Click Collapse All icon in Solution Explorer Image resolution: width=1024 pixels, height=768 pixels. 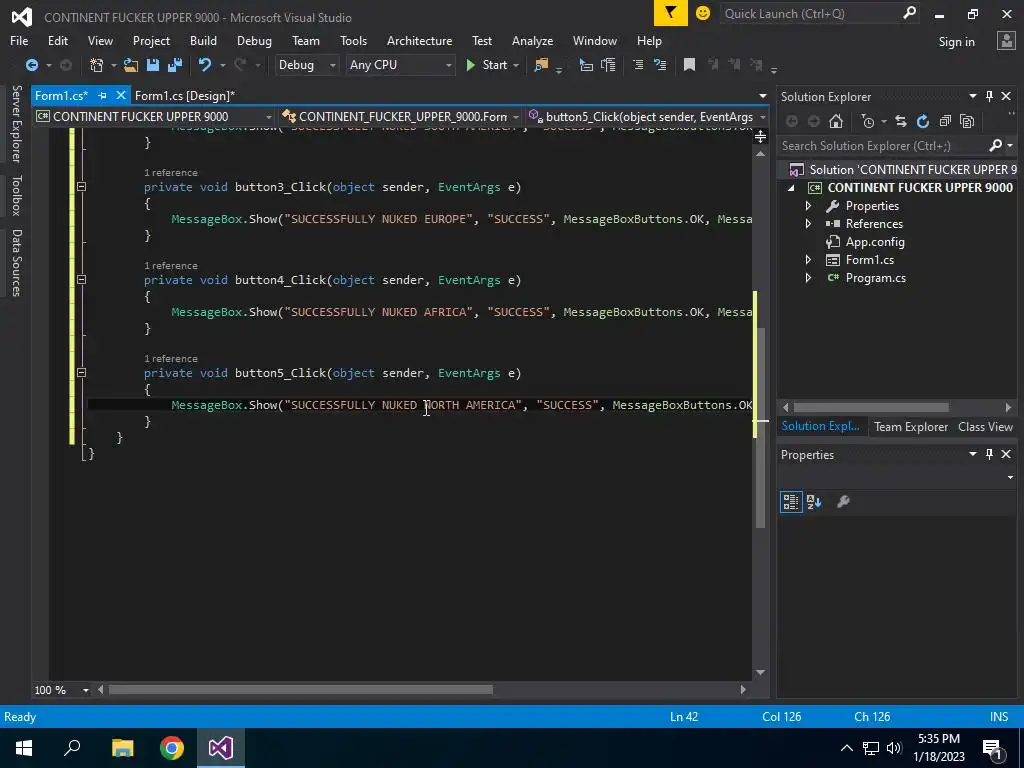coord(945,121)
